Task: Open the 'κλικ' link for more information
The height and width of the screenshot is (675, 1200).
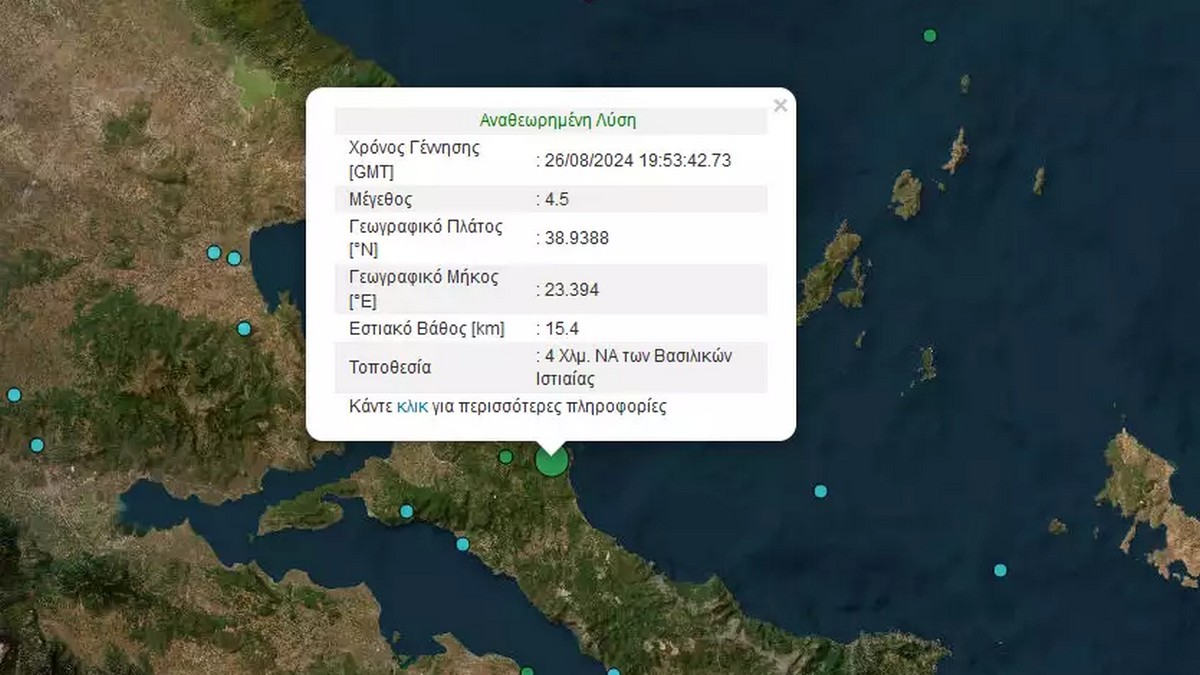Action: [412, 407]
